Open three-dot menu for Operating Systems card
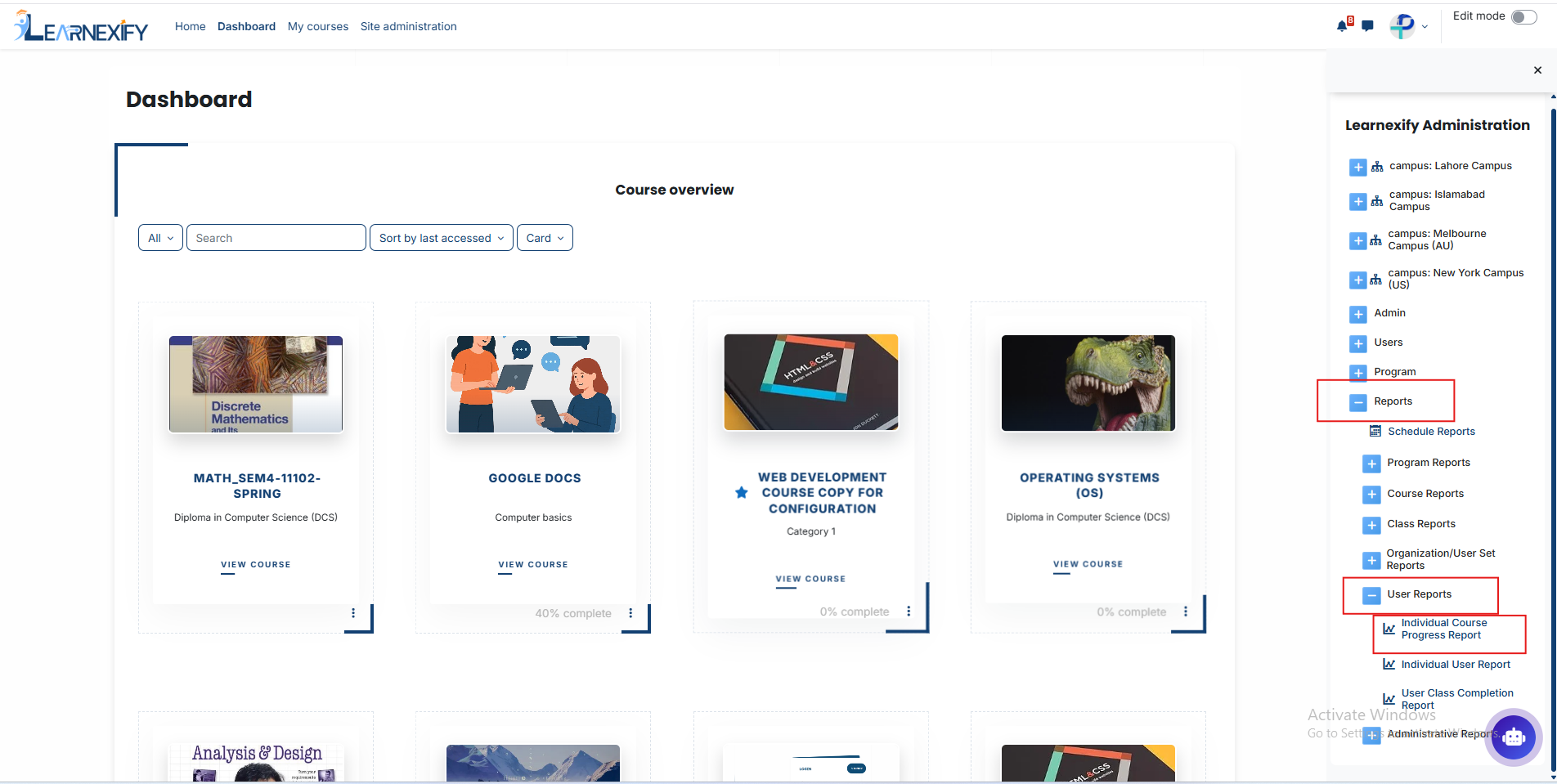 [x=1186, y=612]
